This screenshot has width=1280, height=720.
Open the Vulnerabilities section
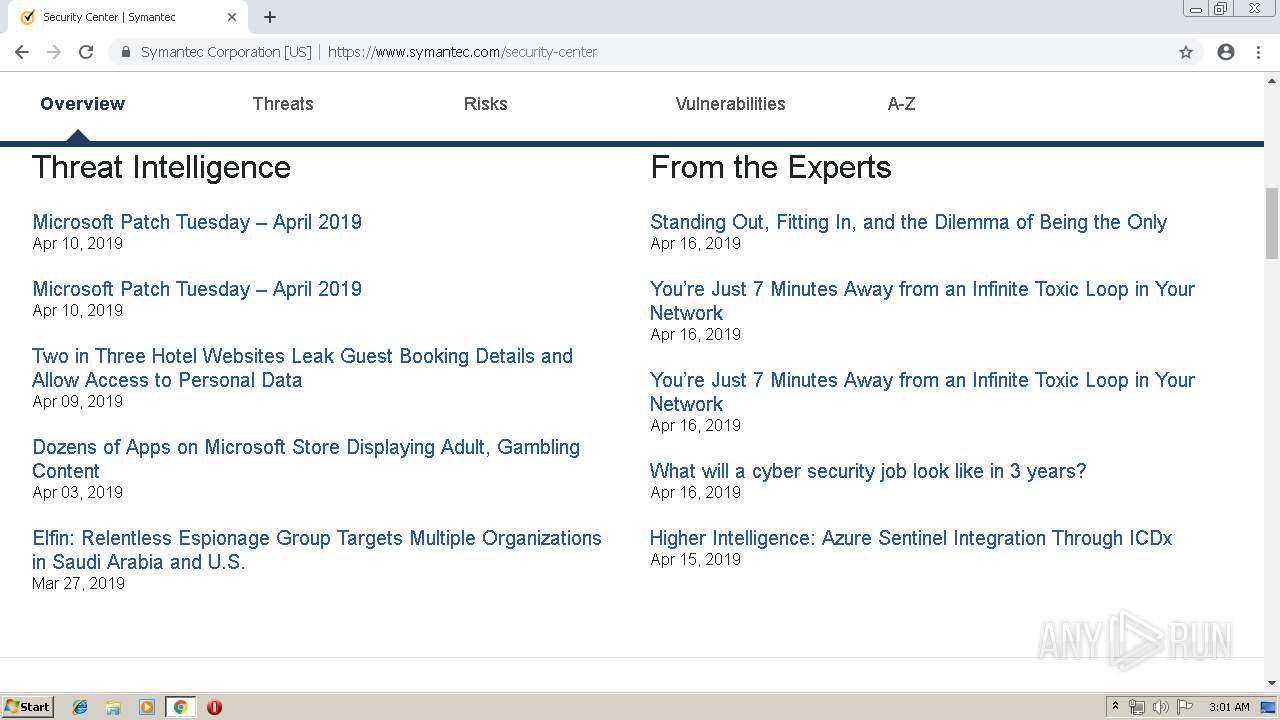coord(730,104)
